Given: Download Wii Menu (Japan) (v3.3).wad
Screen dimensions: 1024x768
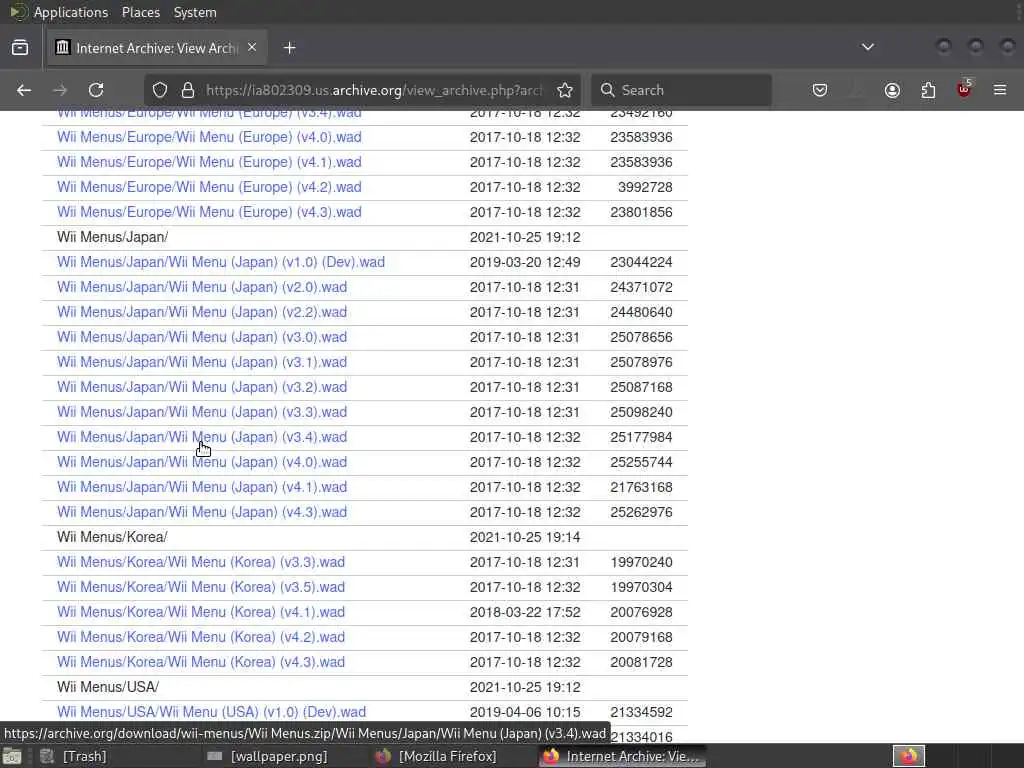Looking at the screenshot, I should click(x=202, y=412).
